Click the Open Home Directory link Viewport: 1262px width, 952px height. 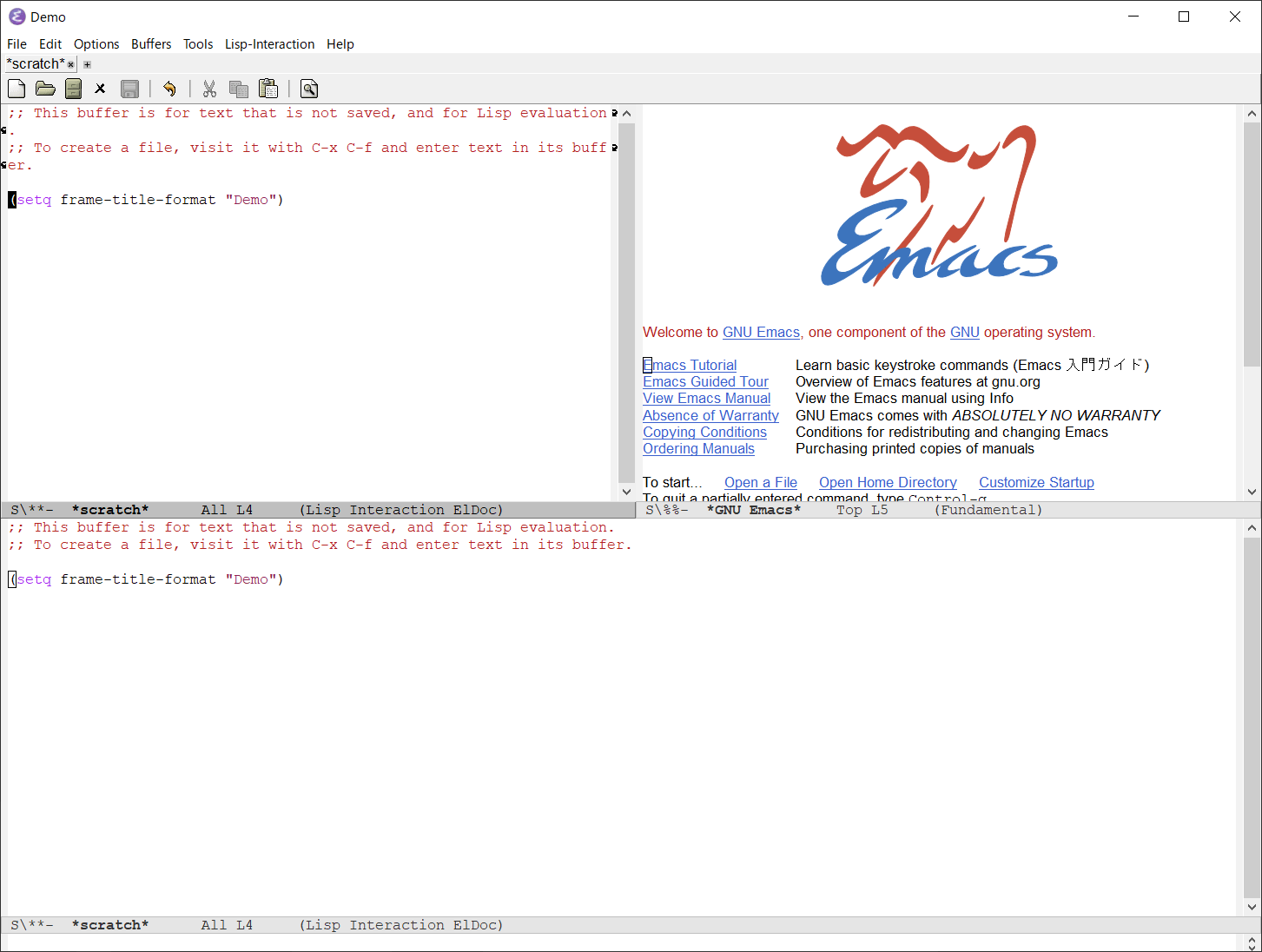pos(888,483)
